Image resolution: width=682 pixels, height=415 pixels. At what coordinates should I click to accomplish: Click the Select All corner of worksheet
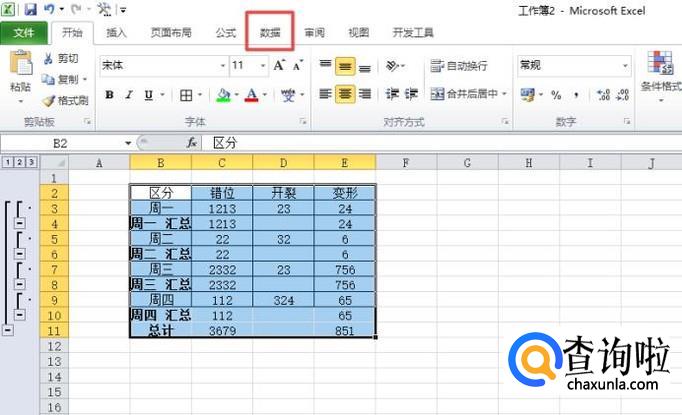tap(54, 163)
